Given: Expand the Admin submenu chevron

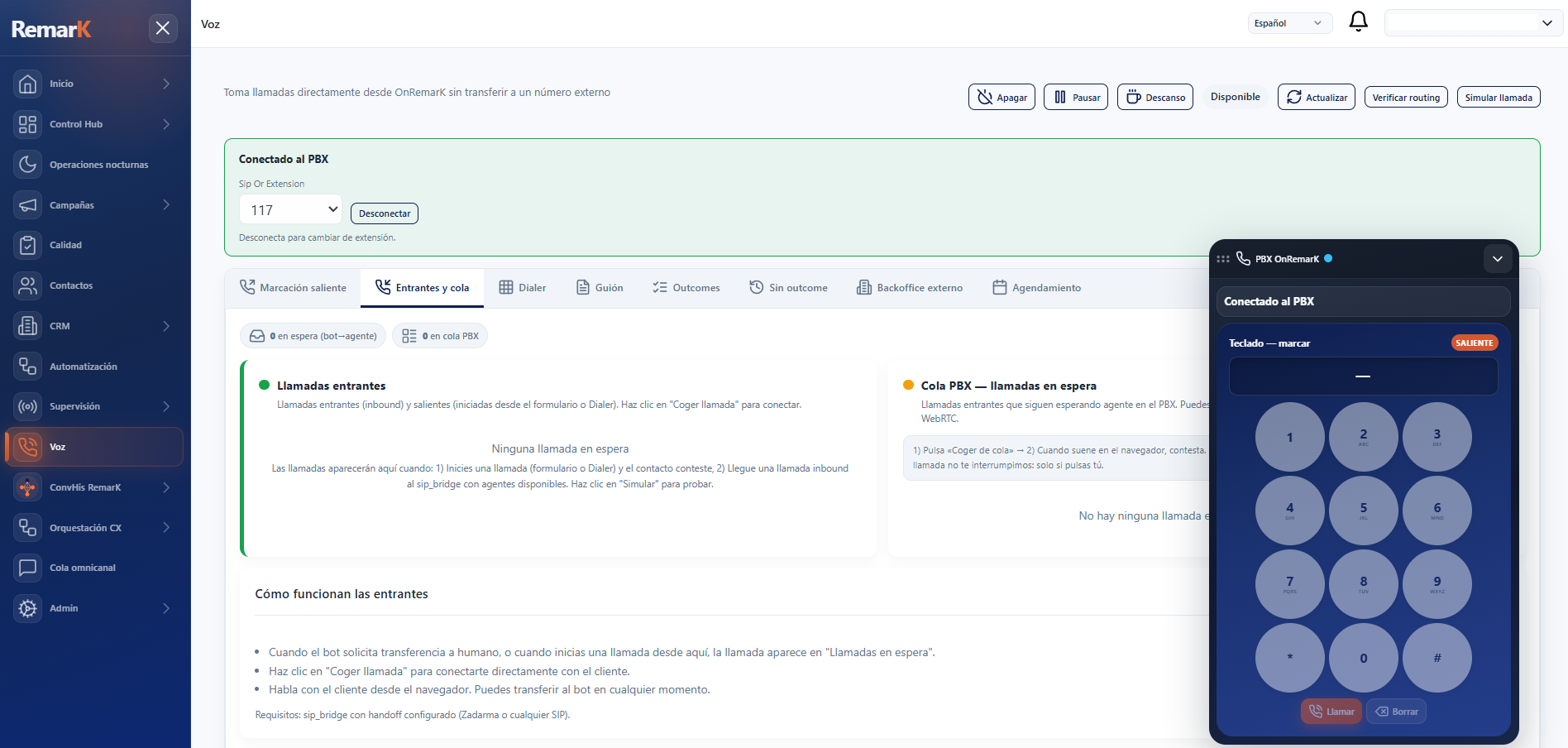Looking at the screenshot, I should [x=166, y=608].
